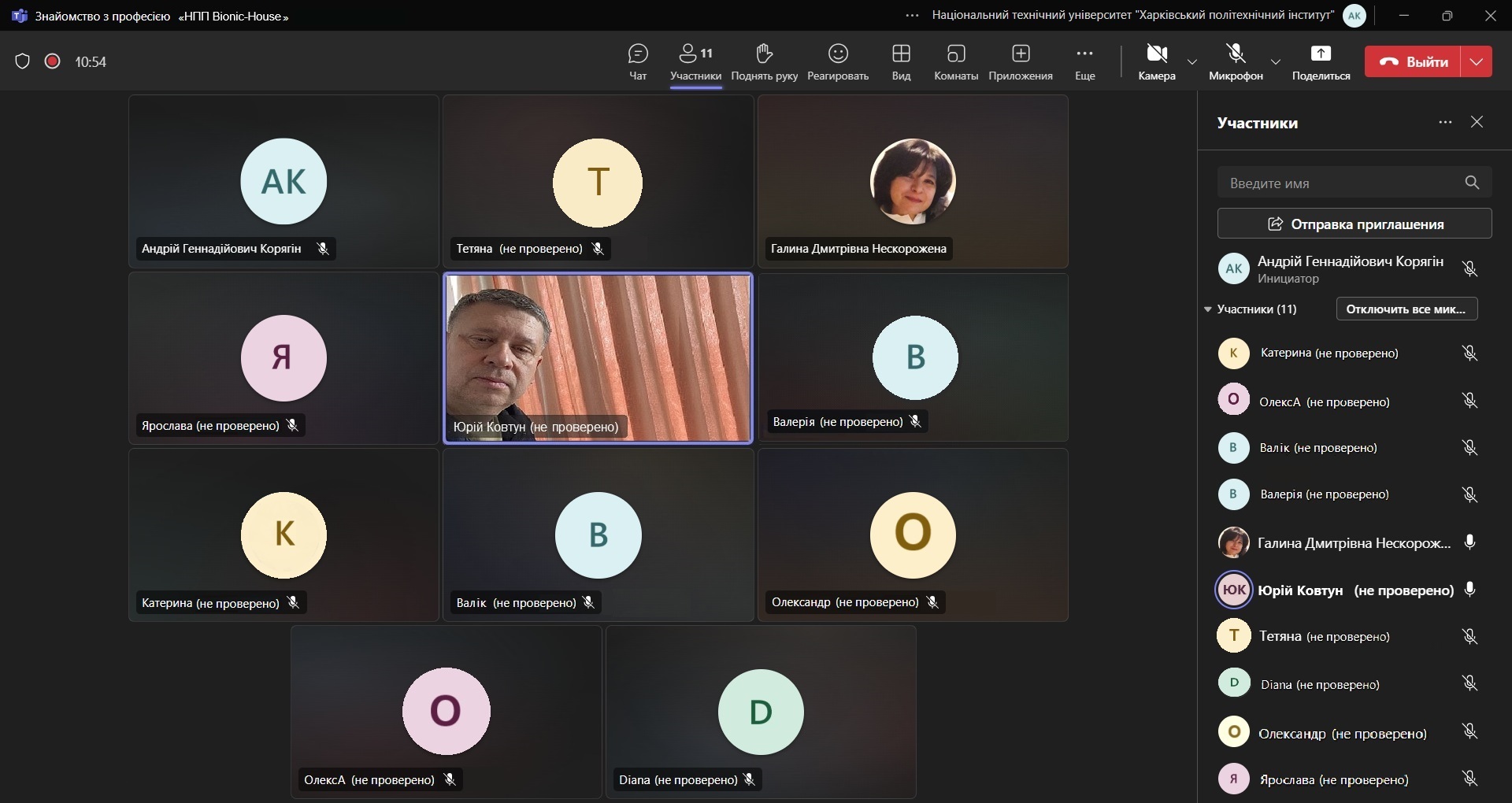Click Отправка приглашения button
1512x803 pixels.
point(1354,224)
